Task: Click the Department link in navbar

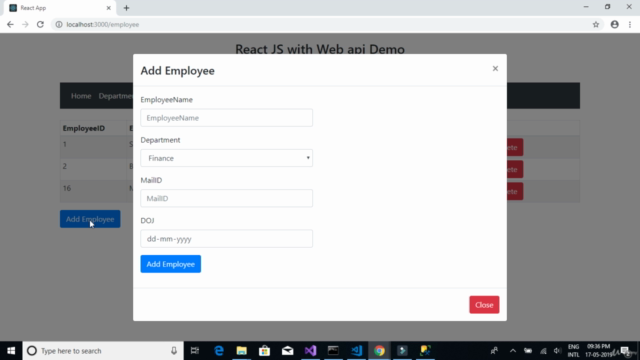Action: click(x=116, y=96)
